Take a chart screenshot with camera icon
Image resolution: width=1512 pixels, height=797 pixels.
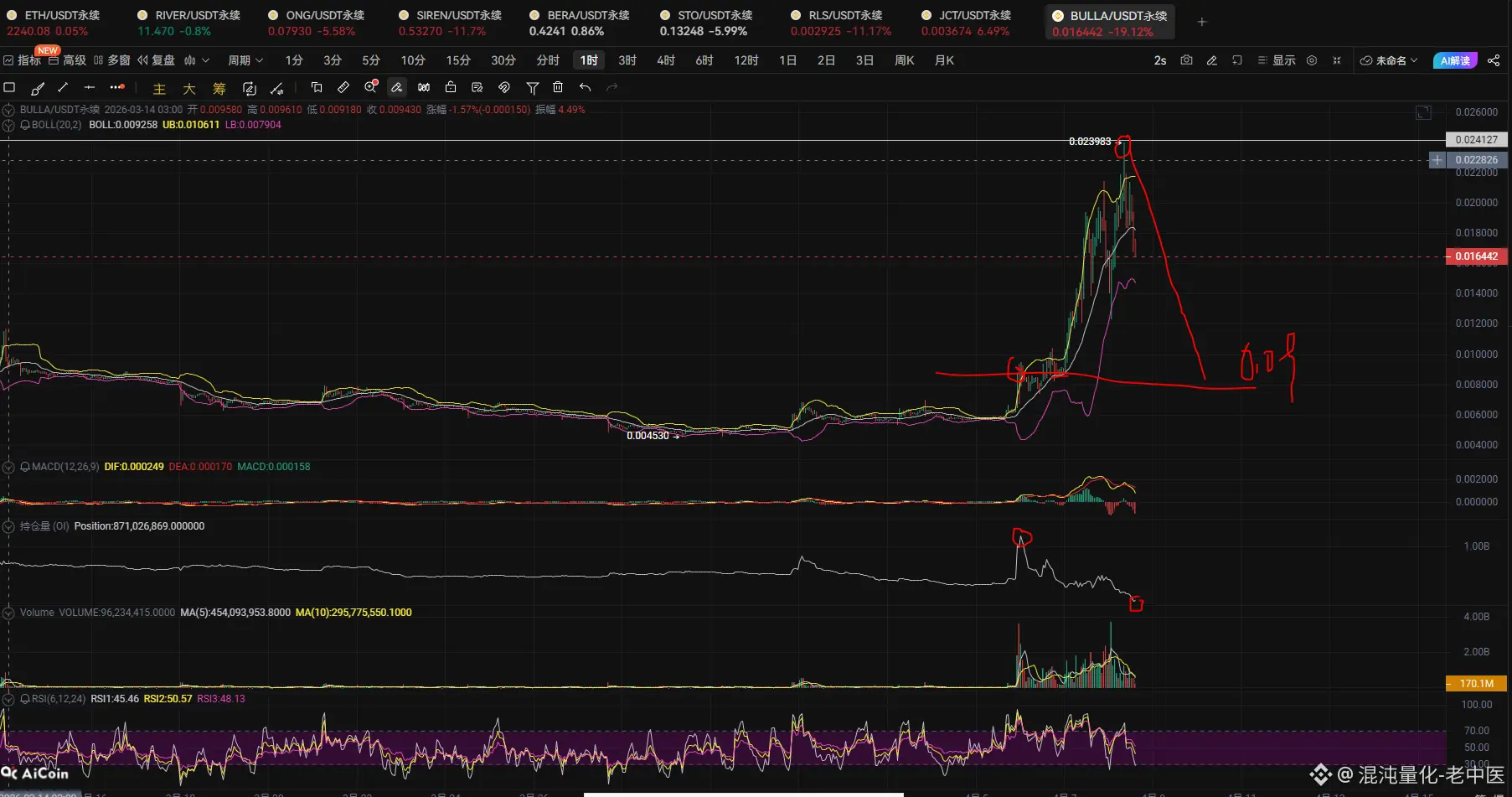pyautogui.click(x=1186, y=60)
